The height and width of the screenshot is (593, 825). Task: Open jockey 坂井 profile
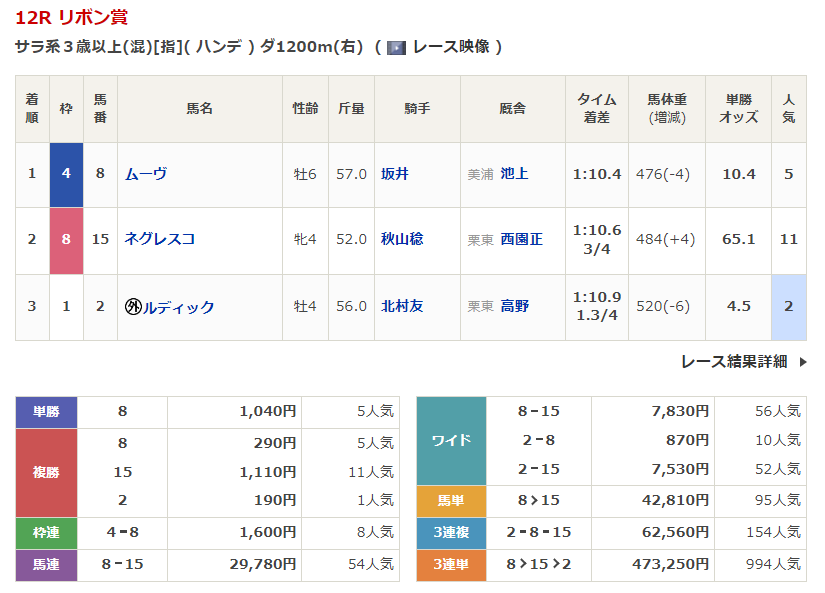(x=394, y=174)
